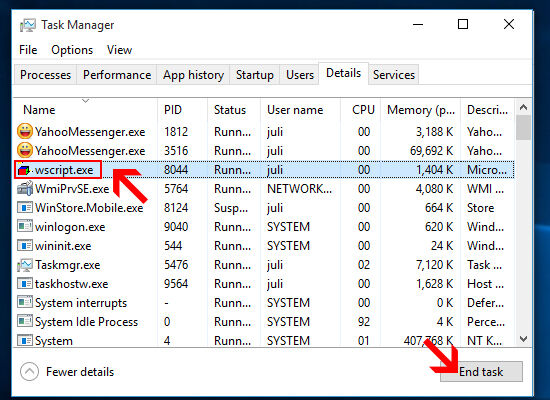Screen dimensions: 550x400
Task: Sort by the PID column header
Action: coord(182,109)
